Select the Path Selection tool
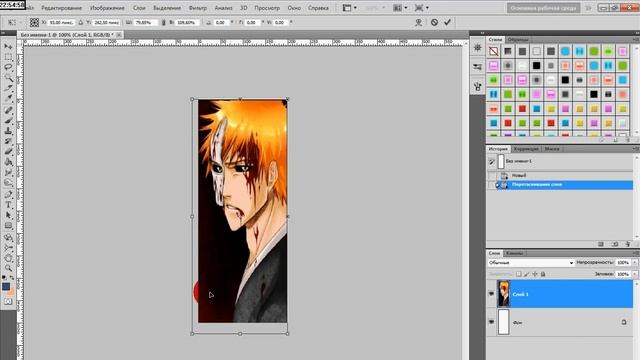640x360 pixels. tap(8, 215)
